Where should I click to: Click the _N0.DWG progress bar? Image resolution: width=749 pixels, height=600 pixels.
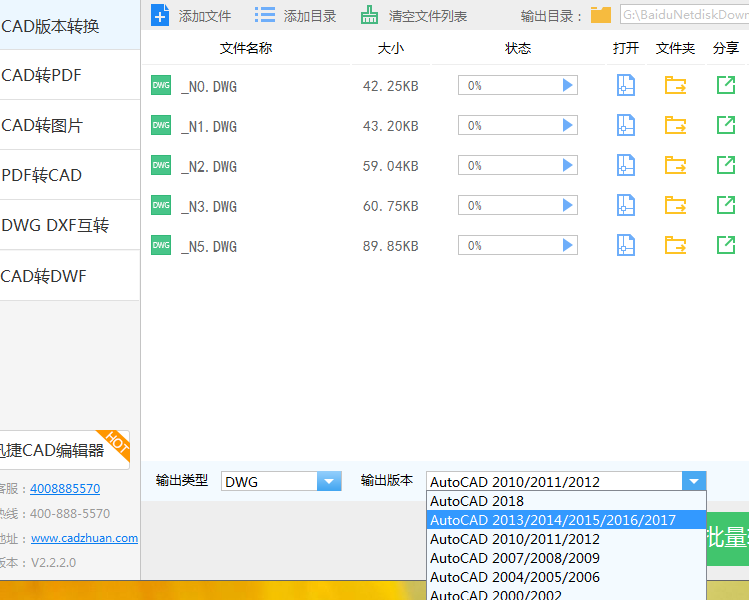(x=518, y=86)
